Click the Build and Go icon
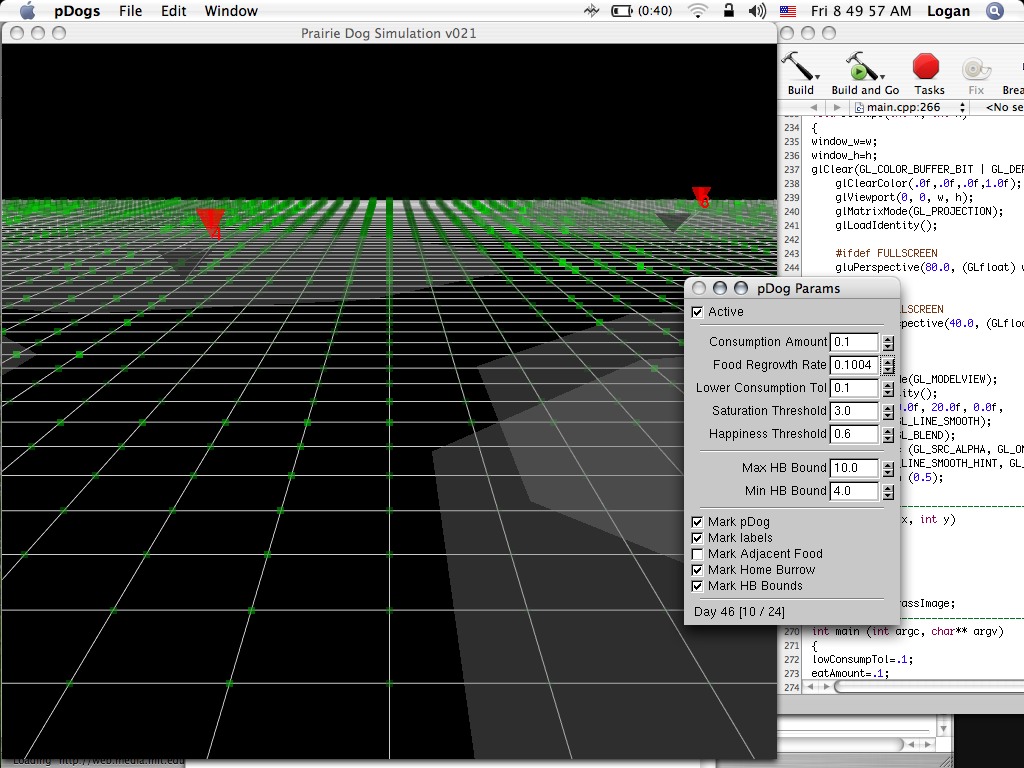The width and height of the screenshot is (1024, 768). 860,67
